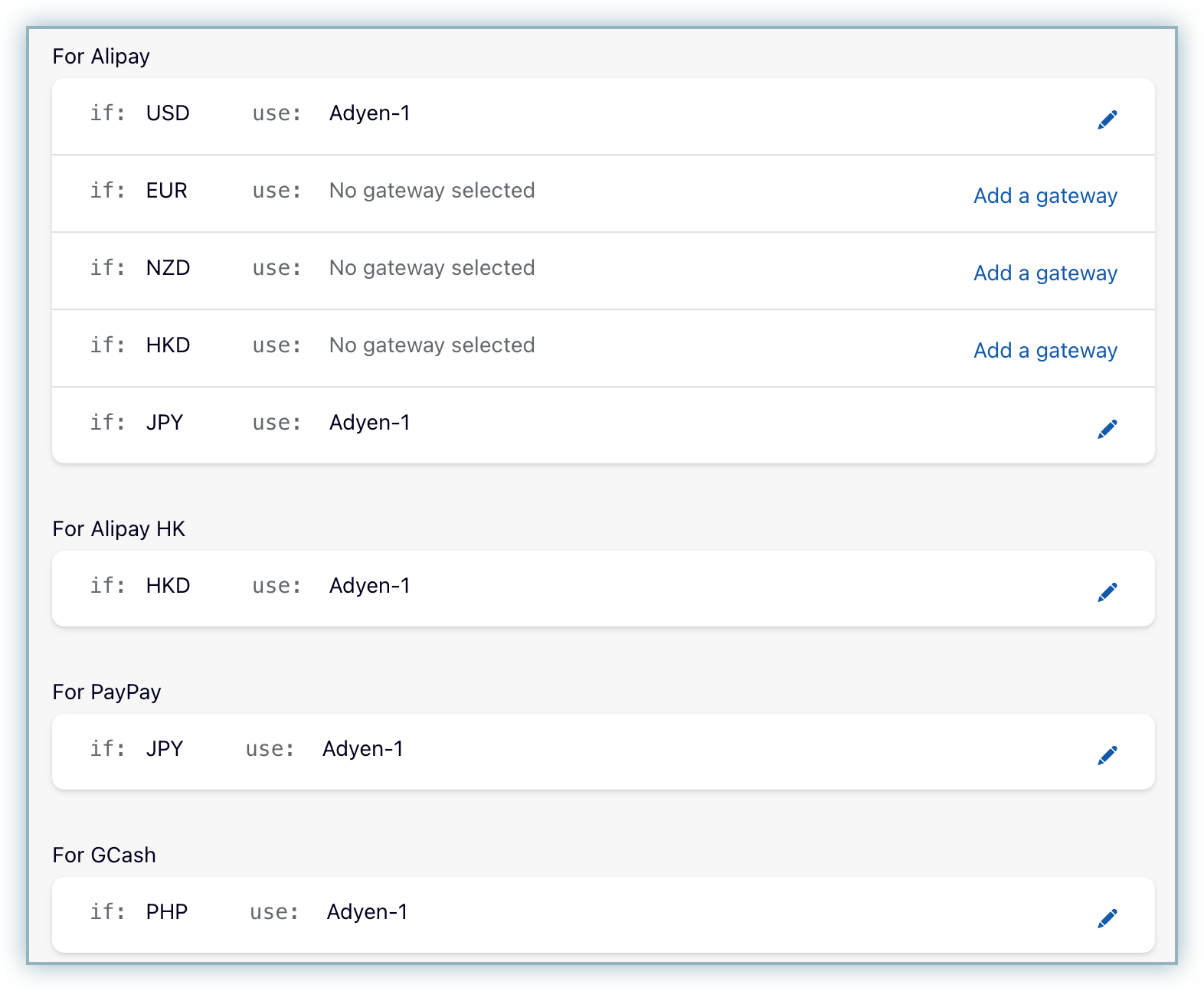This screenshot has width=1204, height=991.
Task: Click 'No gateway selected' in the NZD row
Action: (432, 268)
